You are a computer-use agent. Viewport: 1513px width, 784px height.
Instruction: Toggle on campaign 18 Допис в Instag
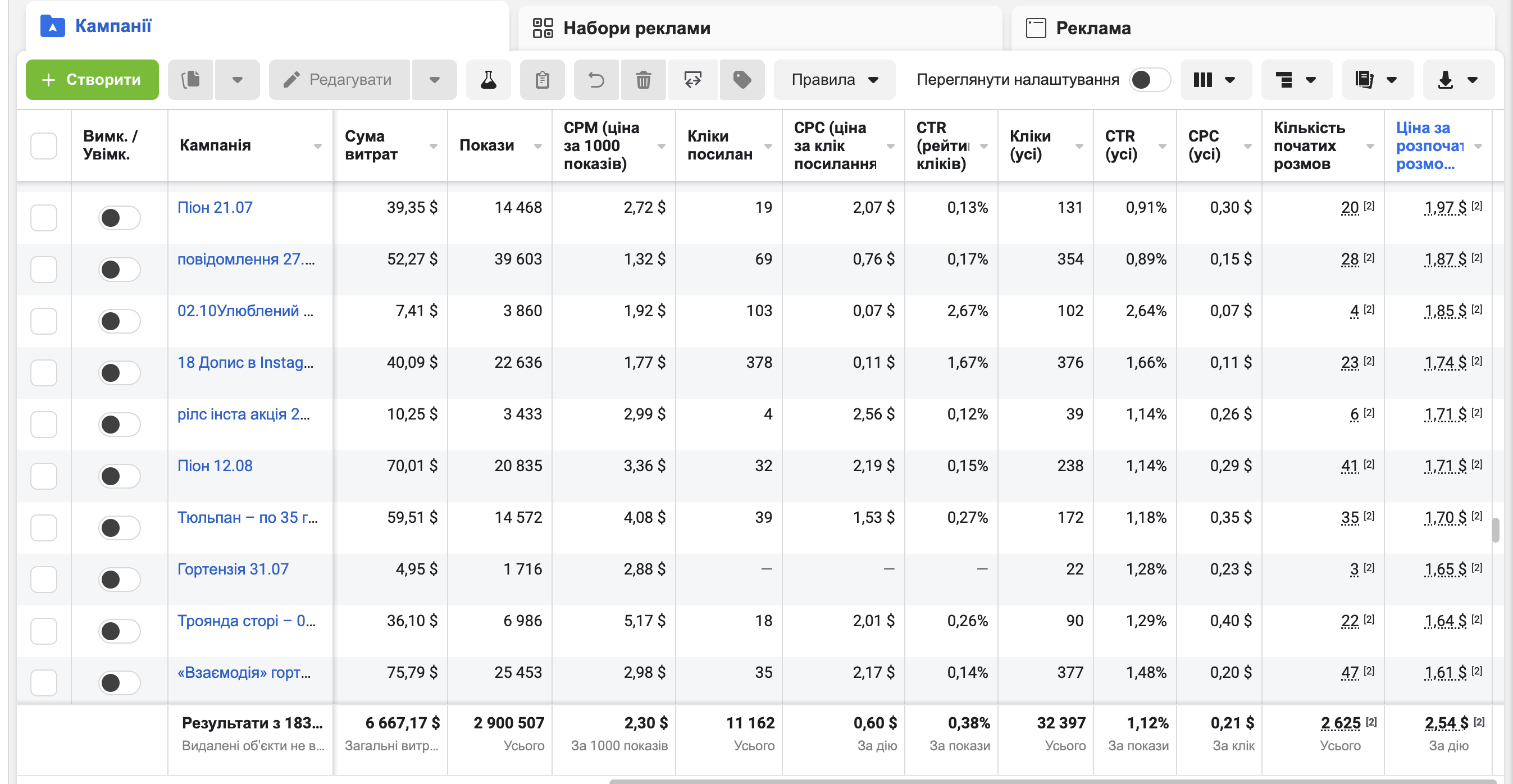pos(119,373)
